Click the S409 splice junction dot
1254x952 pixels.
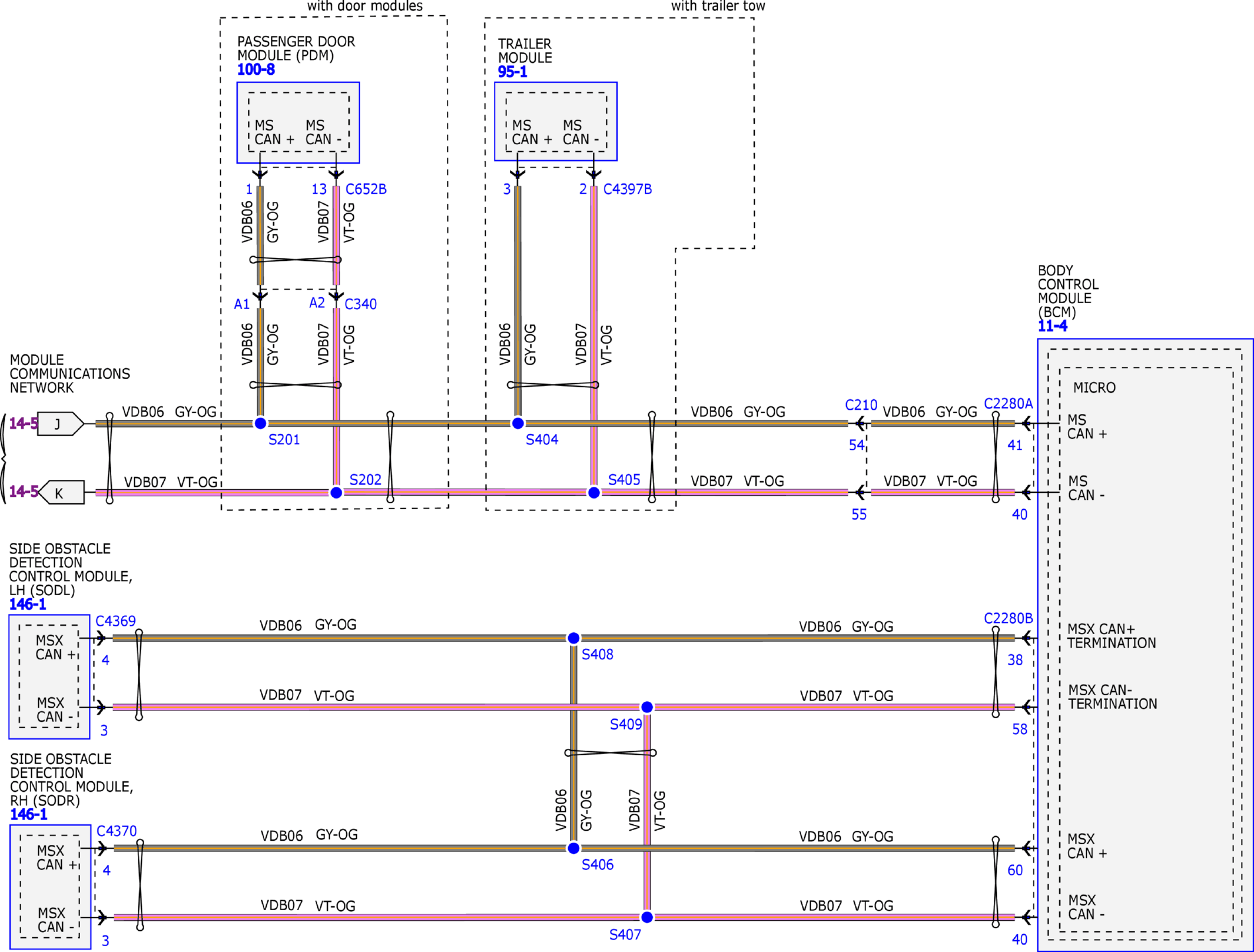[646, 706]
